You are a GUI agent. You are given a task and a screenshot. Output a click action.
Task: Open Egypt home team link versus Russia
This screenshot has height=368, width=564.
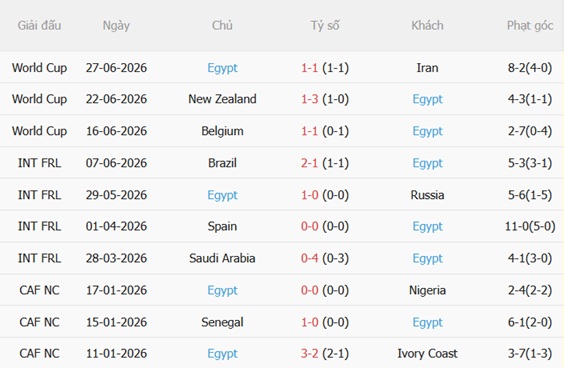click(222, 196)
